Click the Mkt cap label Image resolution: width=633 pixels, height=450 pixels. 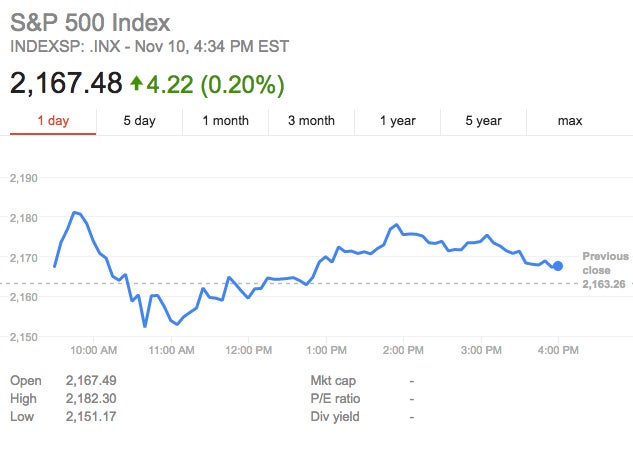[333, 381]
